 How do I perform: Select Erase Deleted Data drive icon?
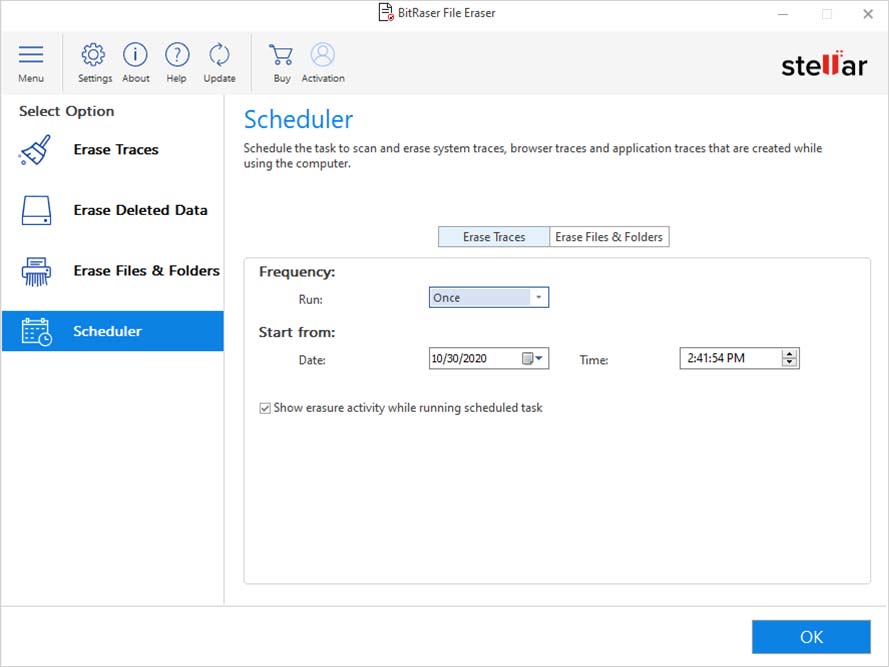click(x=36, y=211)
